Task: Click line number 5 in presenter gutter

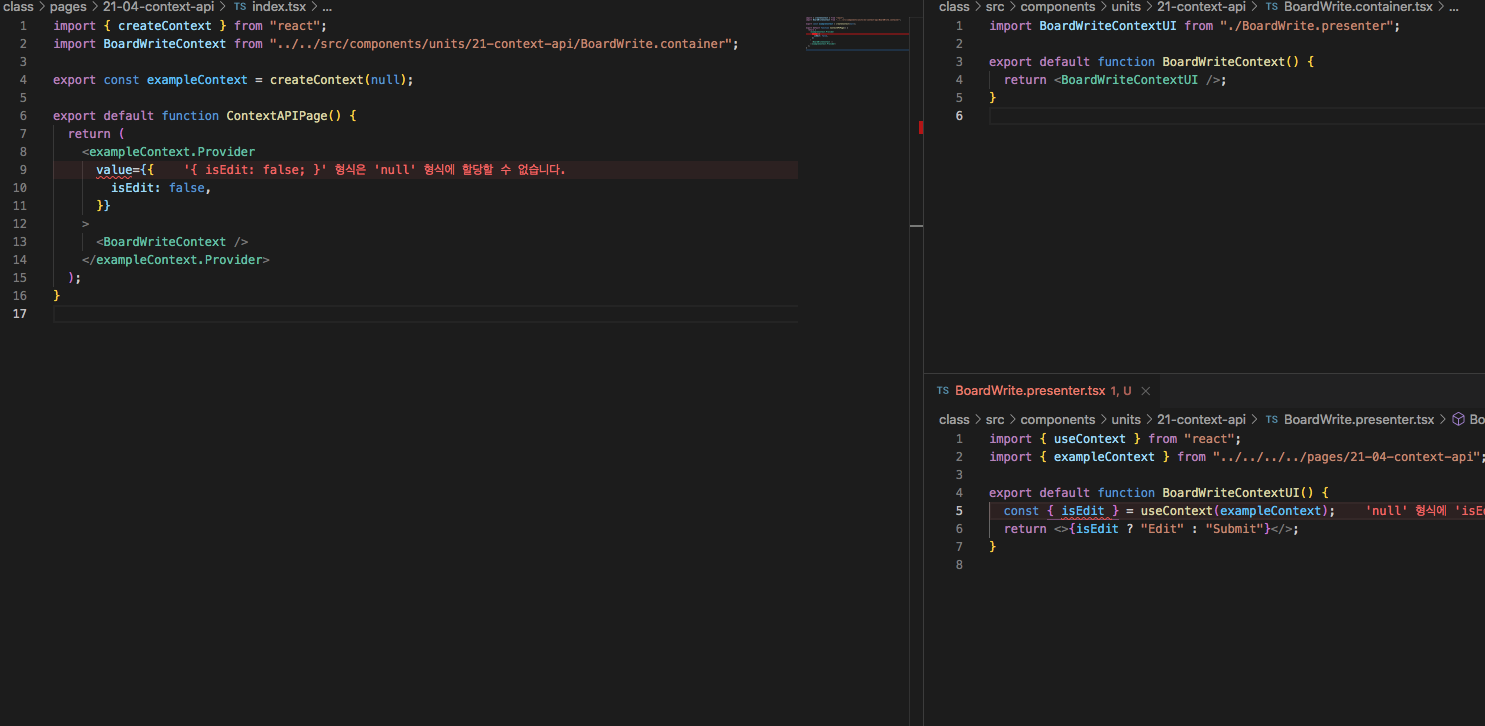Action: 958,511
